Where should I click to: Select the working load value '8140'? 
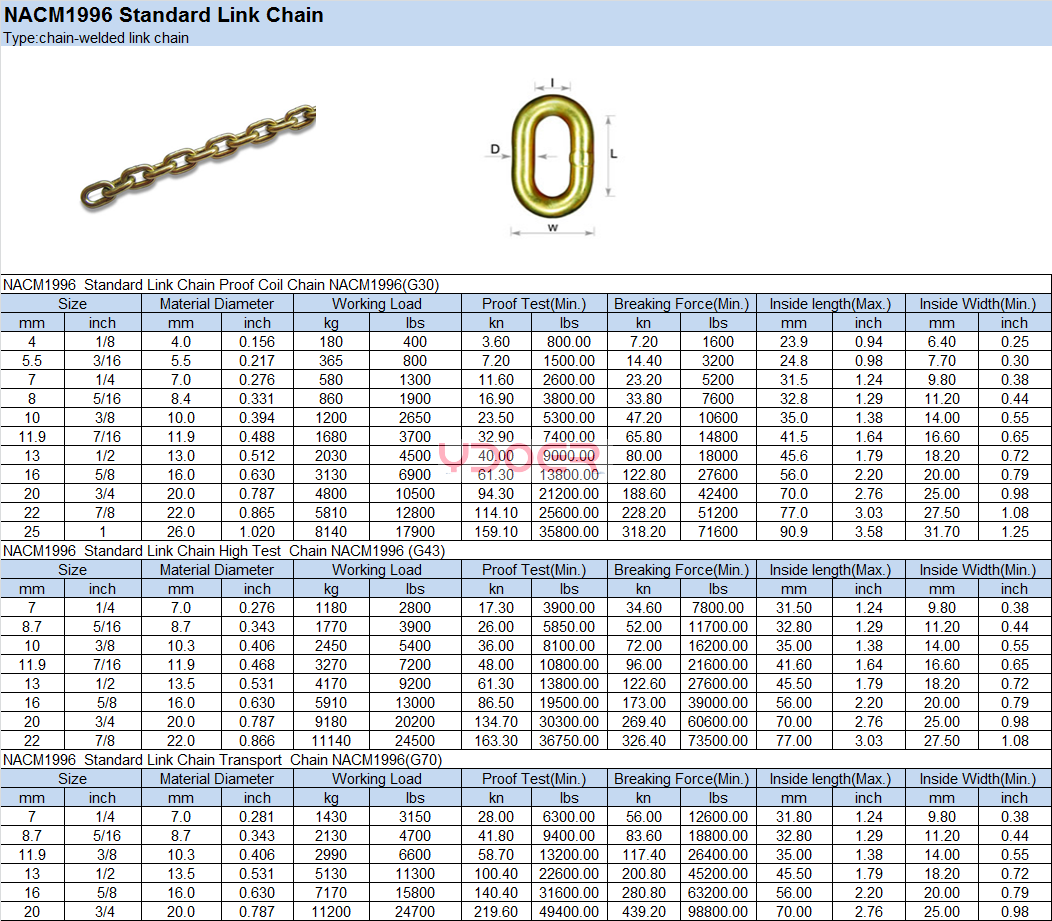point(331,532)
